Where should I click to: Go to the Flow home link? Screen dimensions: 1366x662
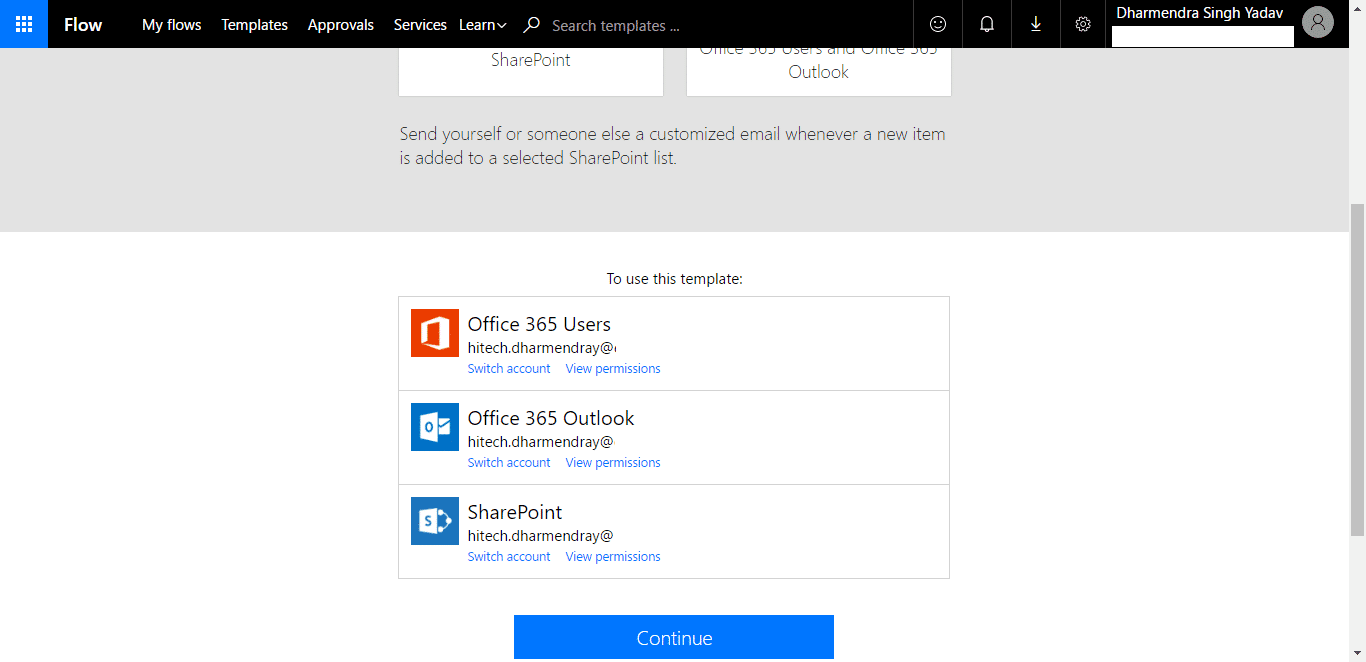pos(83,25)
